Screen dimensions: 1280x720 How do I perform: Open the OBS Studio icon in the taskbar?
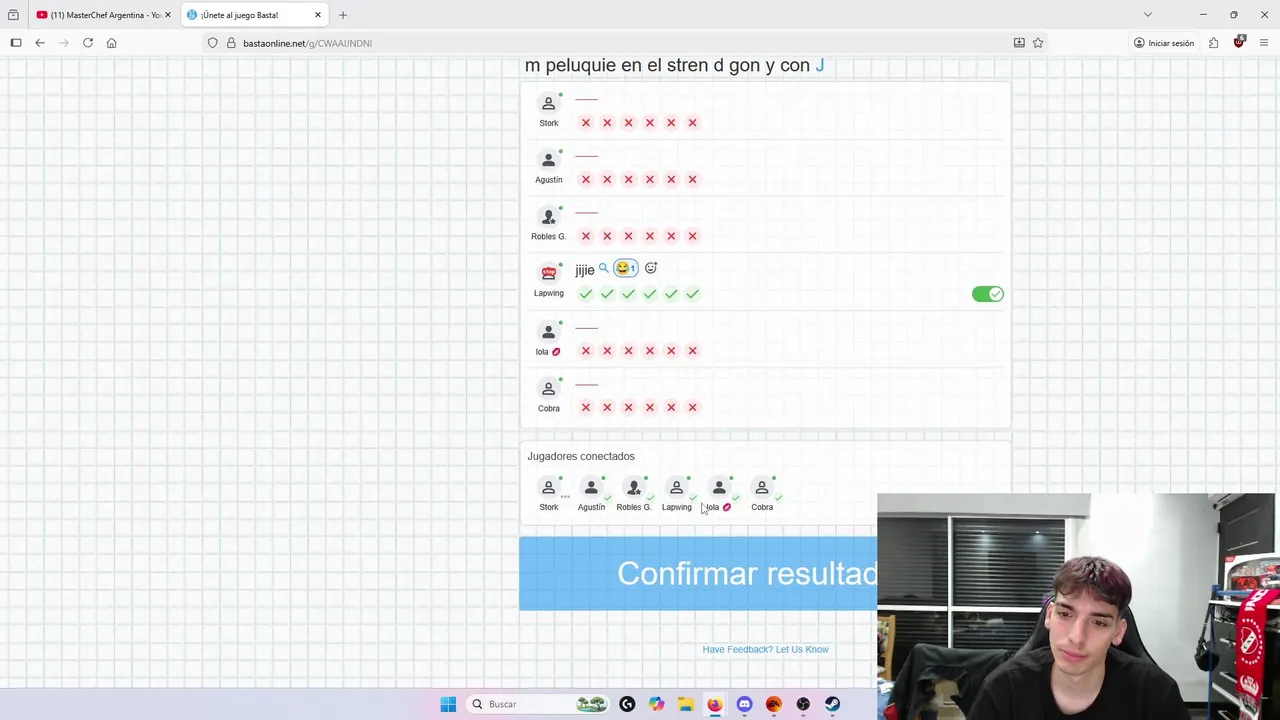803,704
